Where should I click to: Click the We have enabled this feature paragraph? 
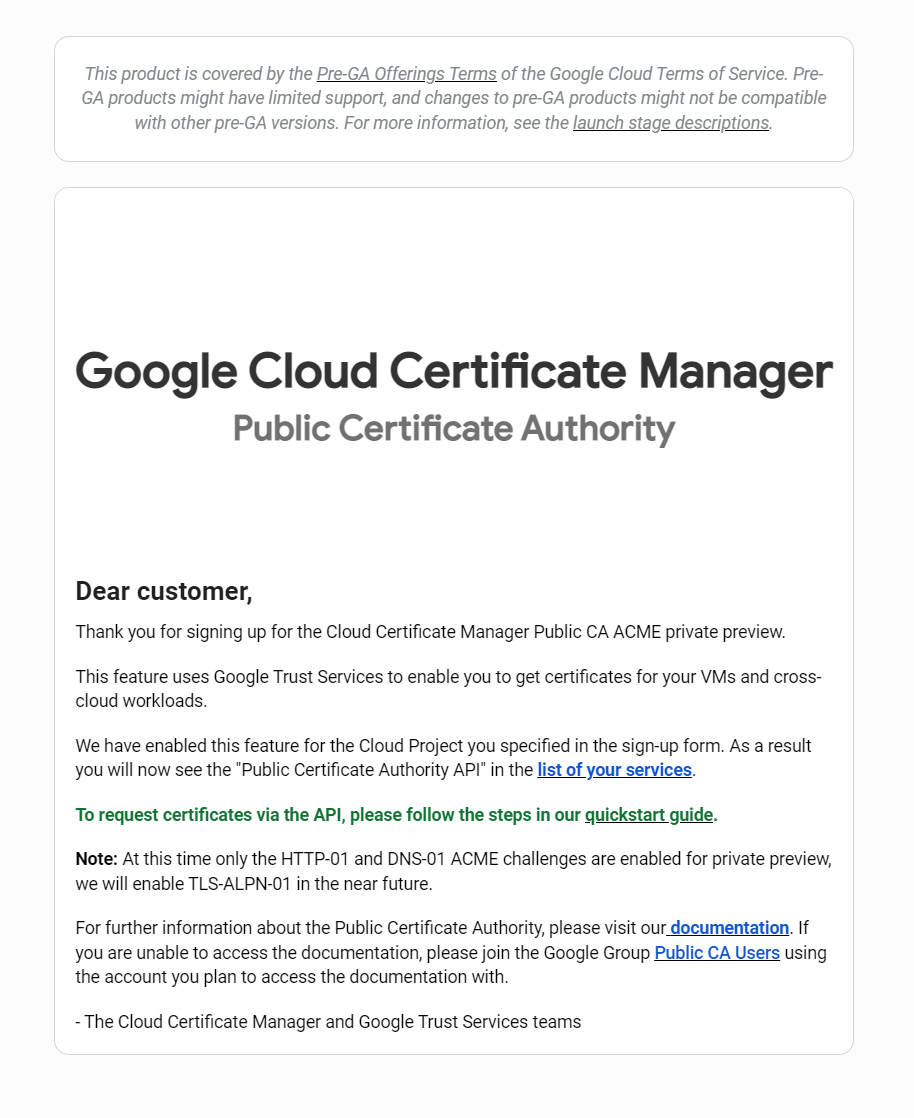click(x=443, y=758)
